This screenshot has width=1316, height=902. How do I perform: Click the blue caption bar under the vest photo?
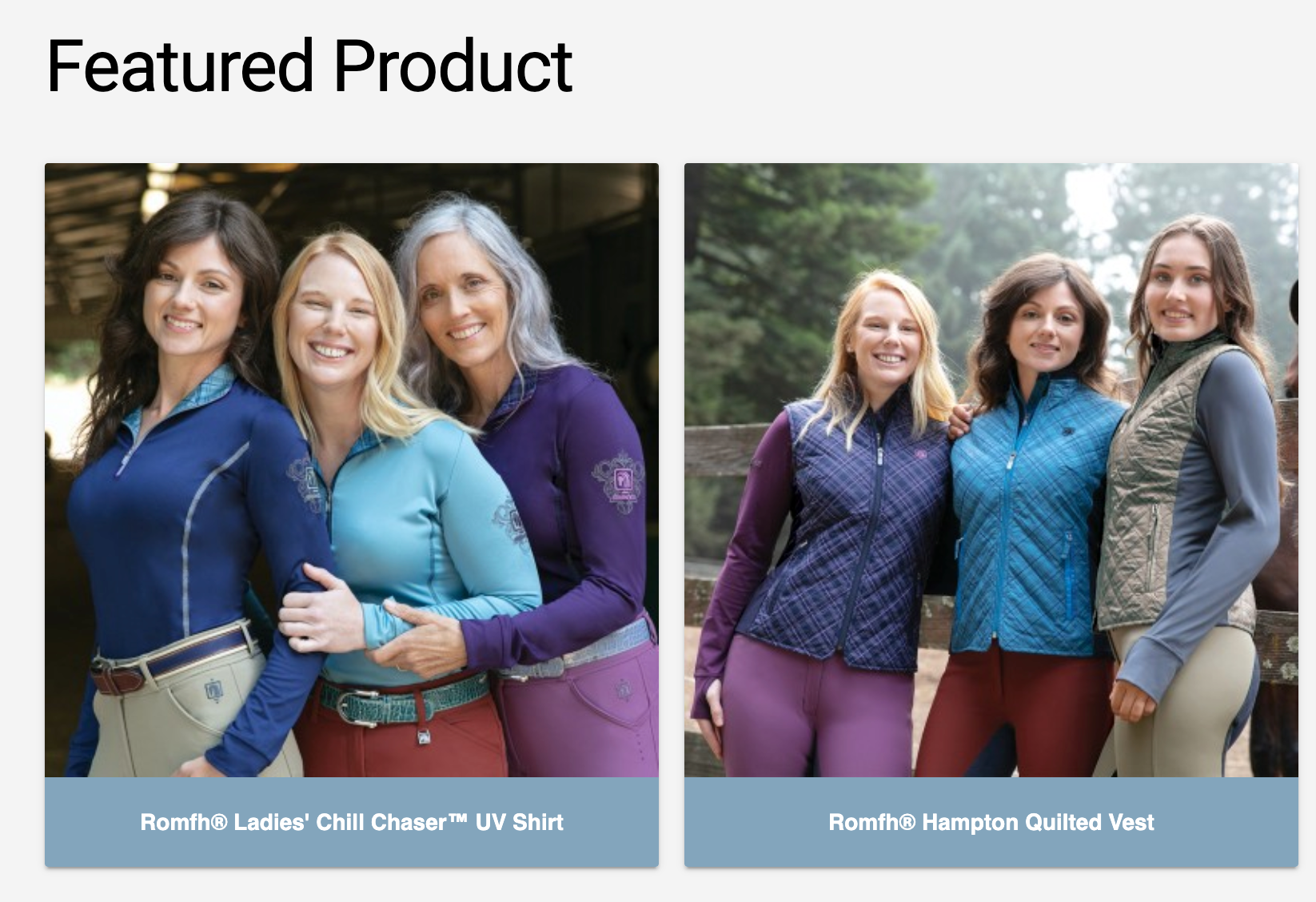pos(991,822)
